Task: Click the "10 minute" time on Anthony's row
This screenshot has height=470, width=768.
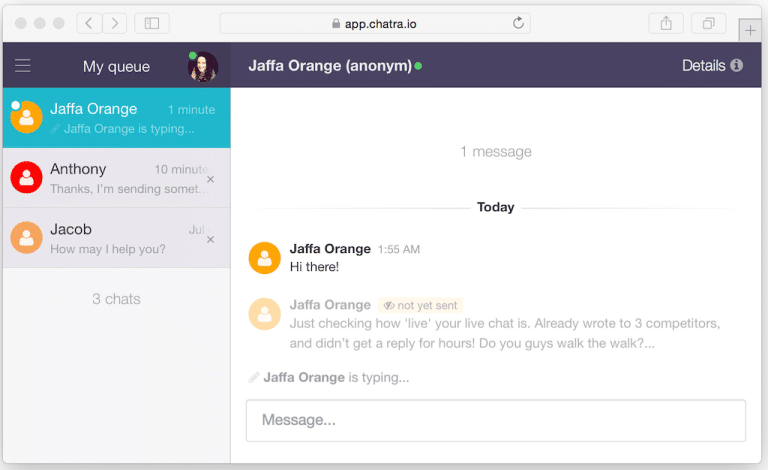Action: (x=182, y=169)
